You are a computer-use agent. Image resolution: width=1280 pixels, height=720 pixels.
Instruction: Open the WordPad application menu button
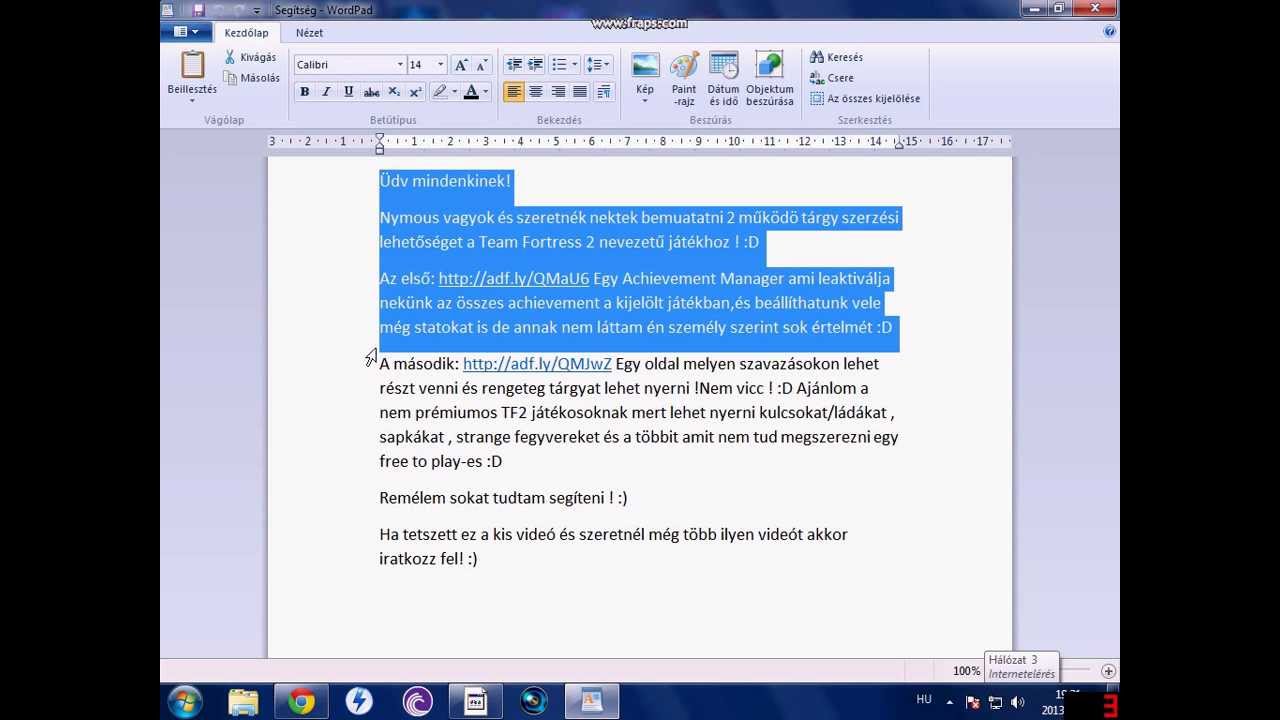tap(186, 33)
